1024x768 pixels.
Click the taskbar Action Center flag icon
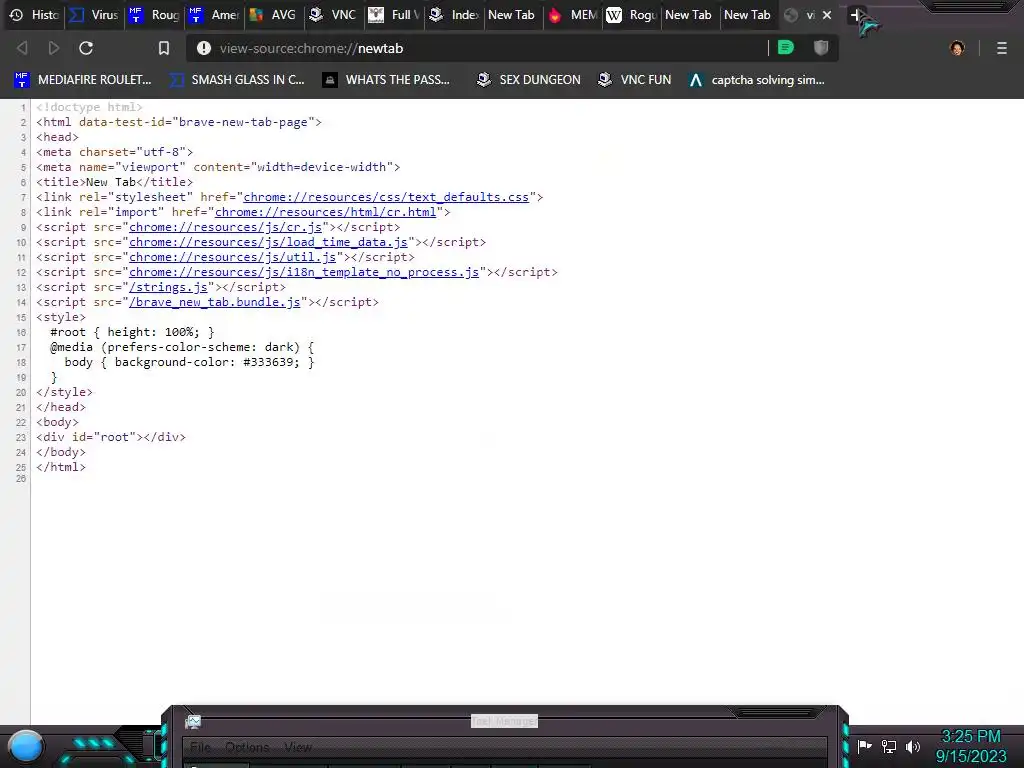coord(865,746)
